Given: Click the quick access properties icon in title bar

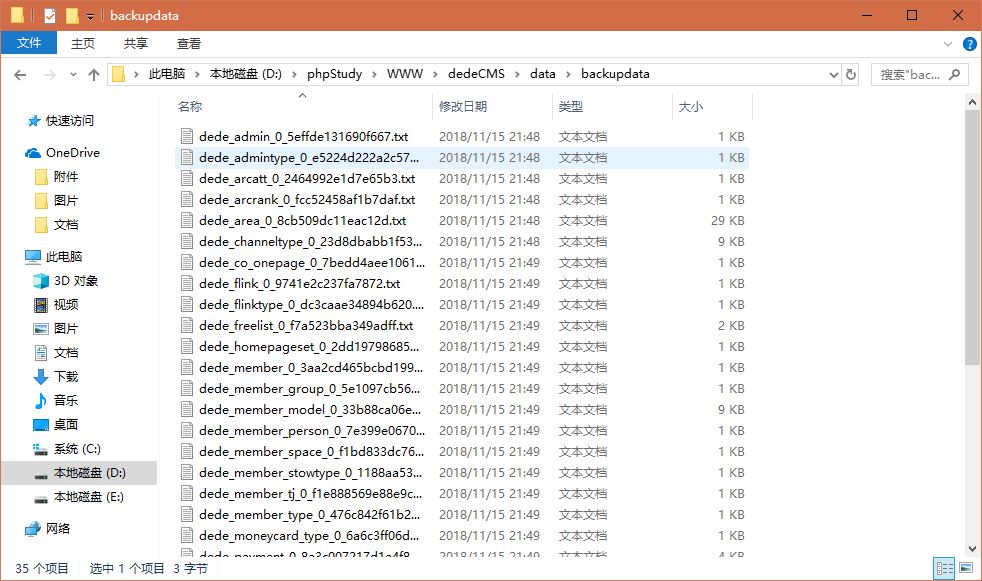Looking at the screenshot, I should [x=49, y=16].
